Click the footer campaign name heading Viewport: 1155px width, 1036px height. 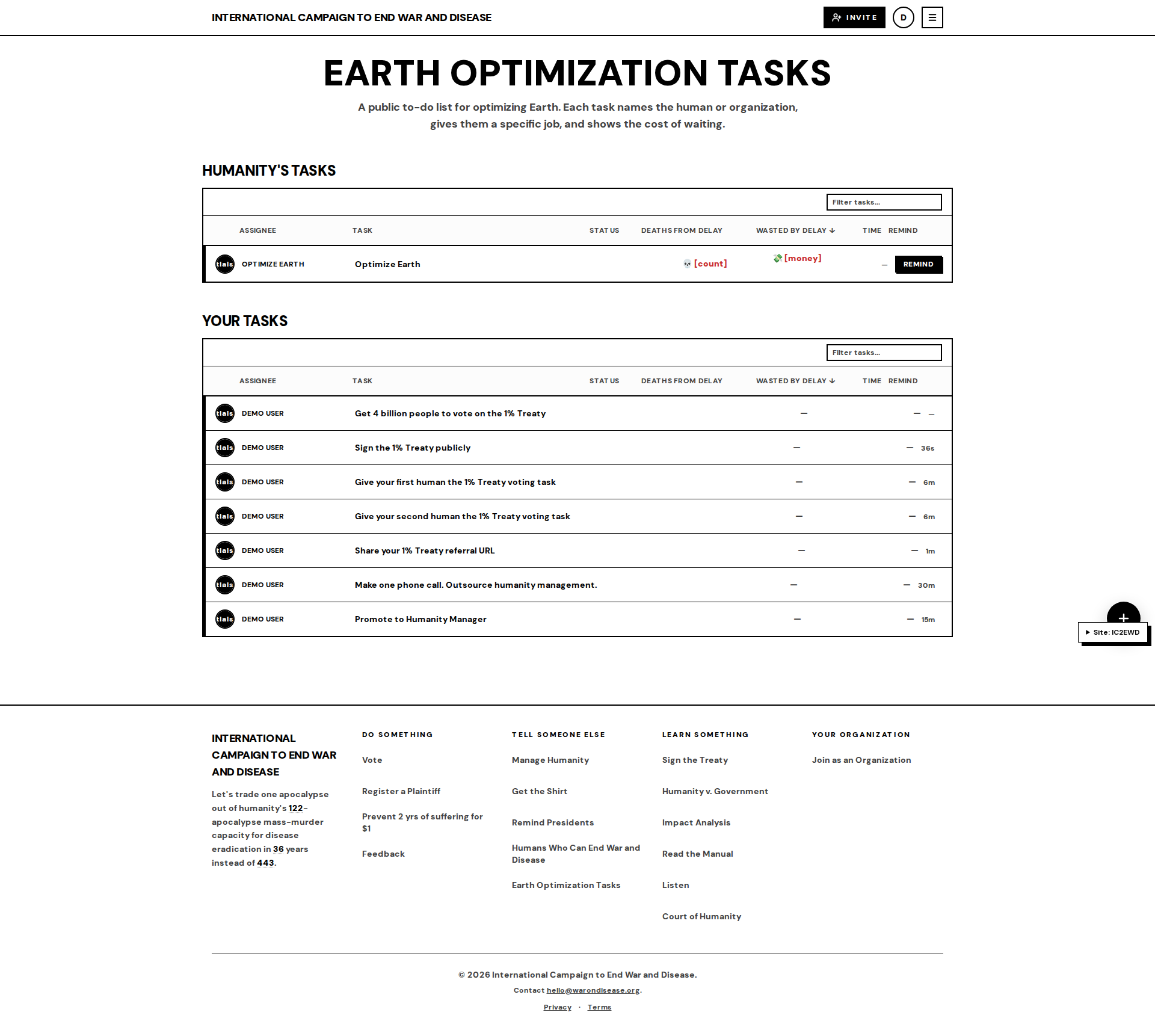pyautogui.click(x=274, y=755)
